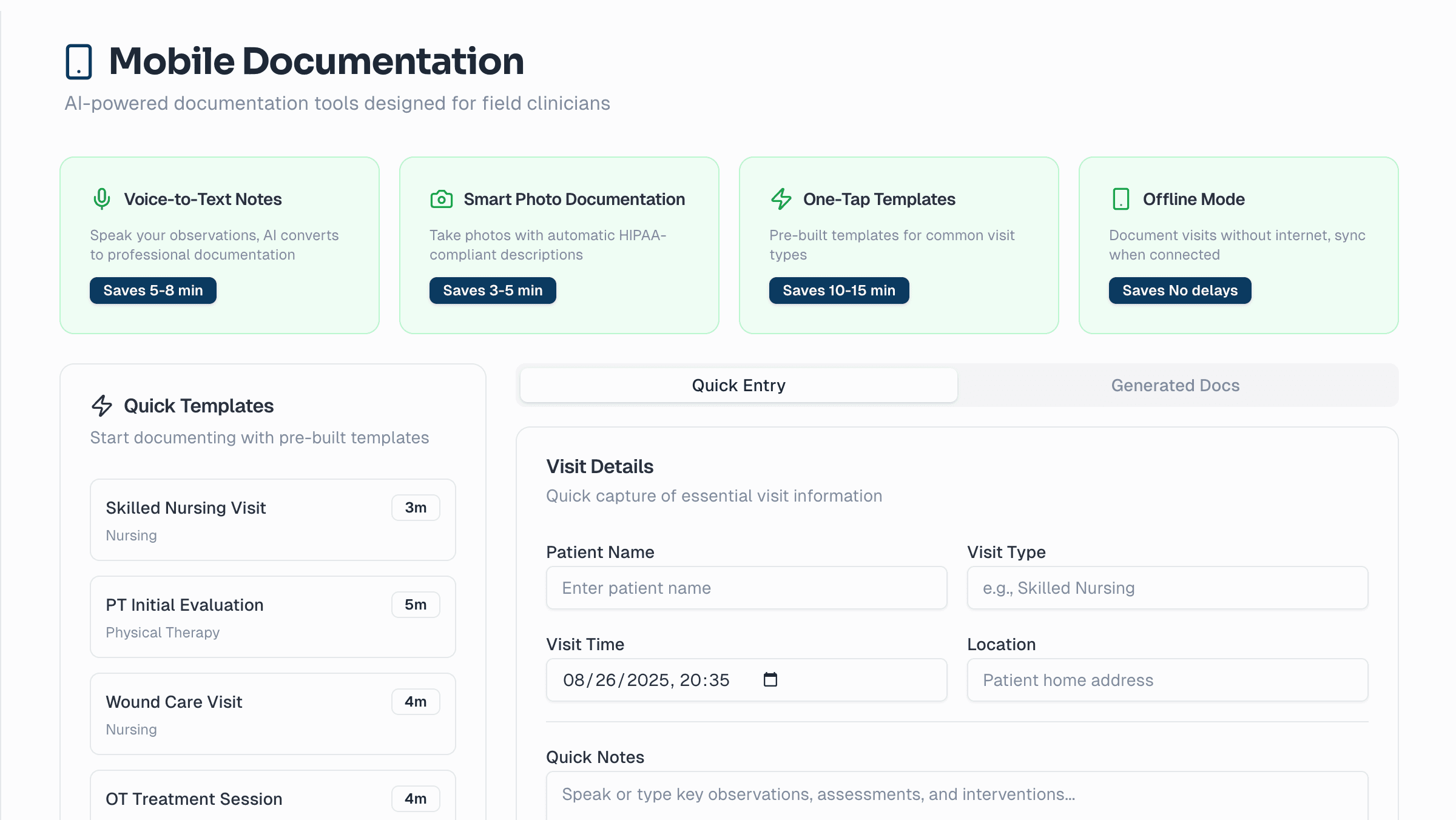The image size is (1456, 820).
Task: Select the Skilled Nursing Visit template
Action: coord(272,519)
